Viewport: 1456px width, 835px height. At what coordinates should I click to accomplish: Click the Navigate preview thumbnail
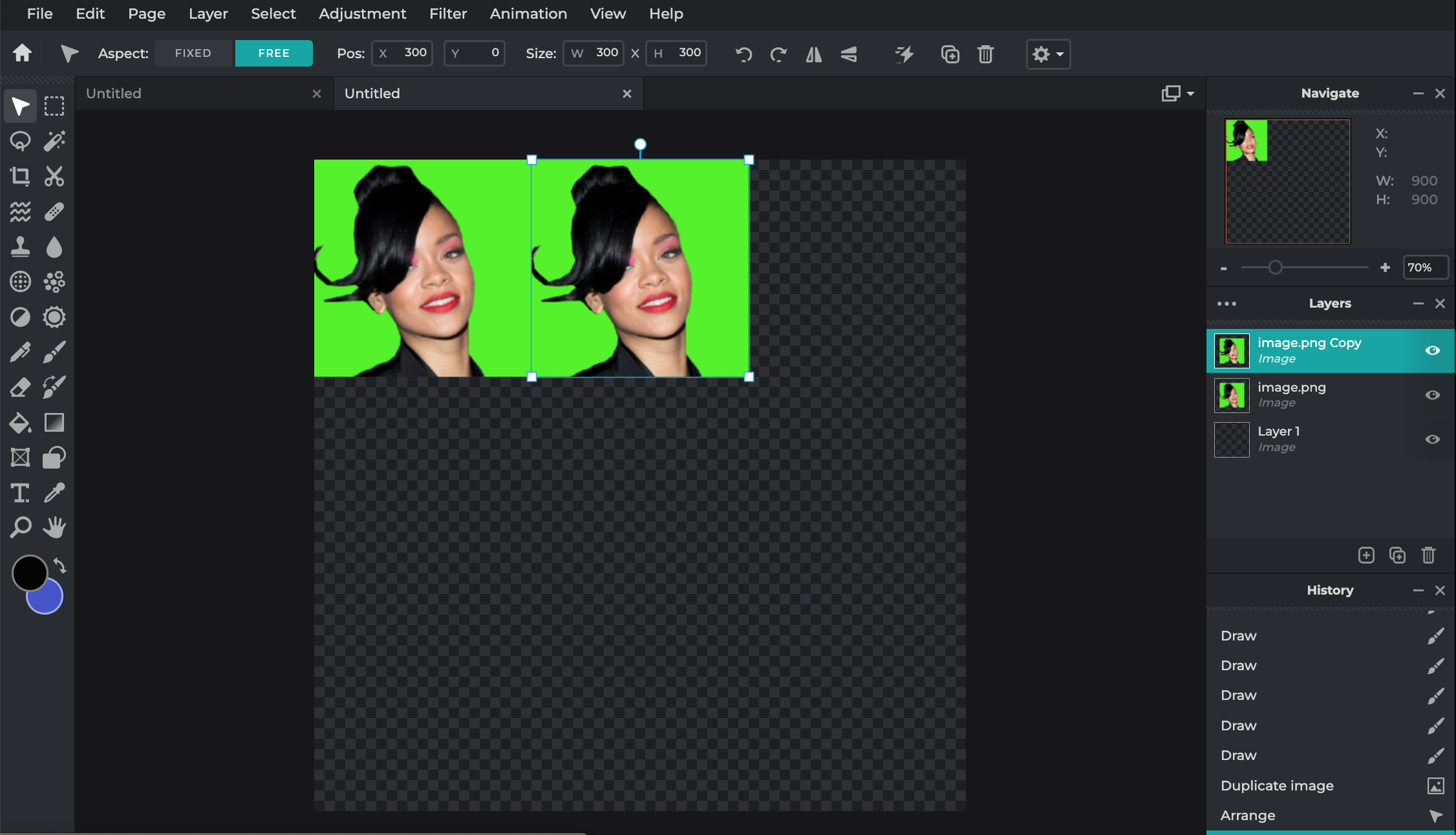(x=1288, y=182)
